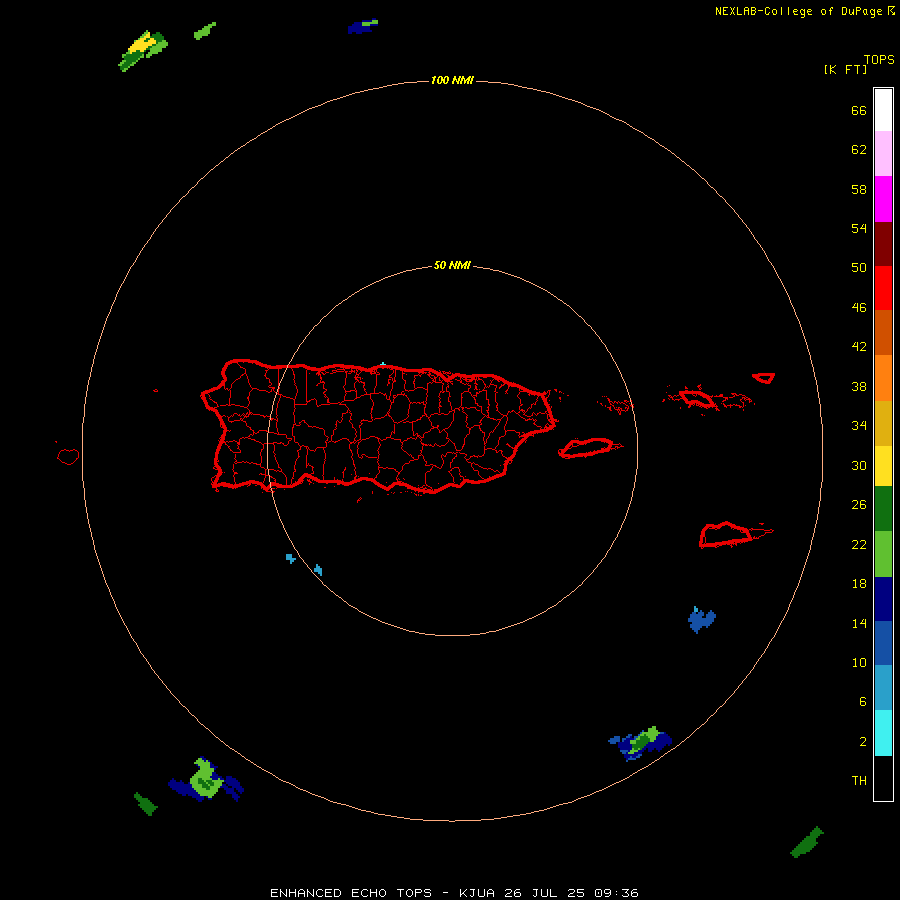The image size is (900, 900).
Task: Click the '18' scale label
Action: pyautogui.click(x=859, y=584)
